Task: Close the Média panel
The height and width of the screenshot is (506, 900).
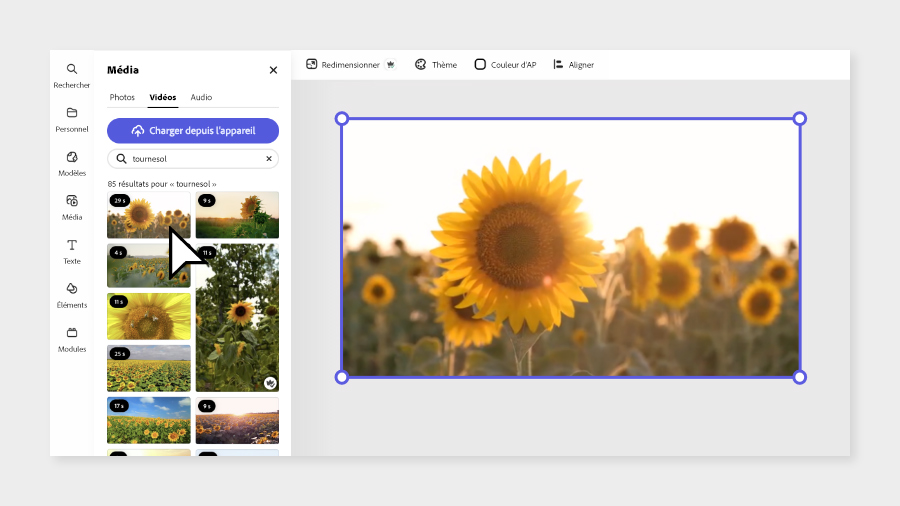Action: (273, 70)
